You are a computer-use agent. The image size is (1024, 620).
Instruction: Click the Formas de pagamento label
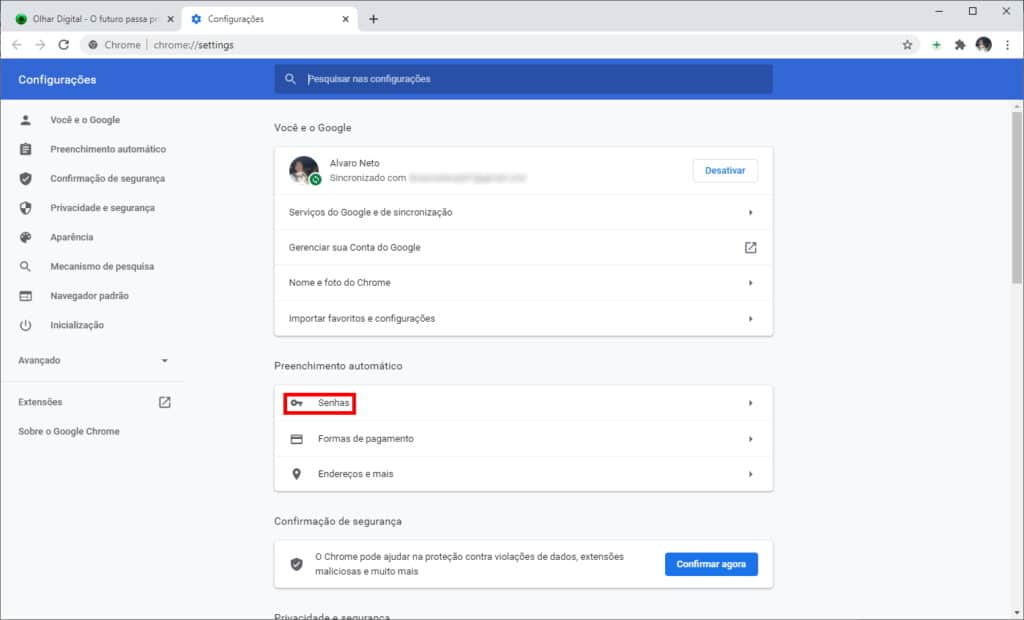[366, 439]
